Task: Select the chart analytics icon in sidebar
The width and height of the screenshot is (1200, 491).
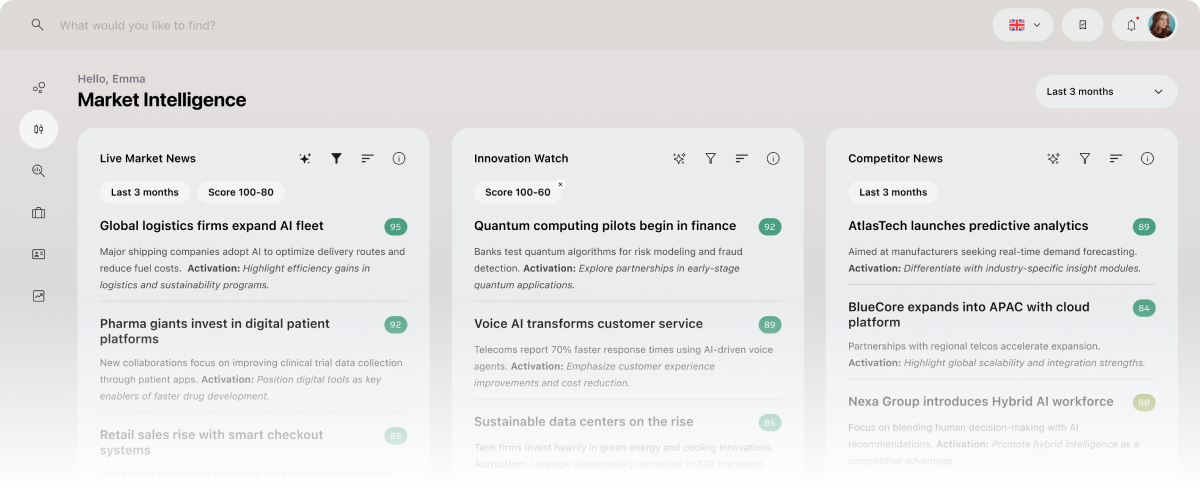Action: pos(38,296)
